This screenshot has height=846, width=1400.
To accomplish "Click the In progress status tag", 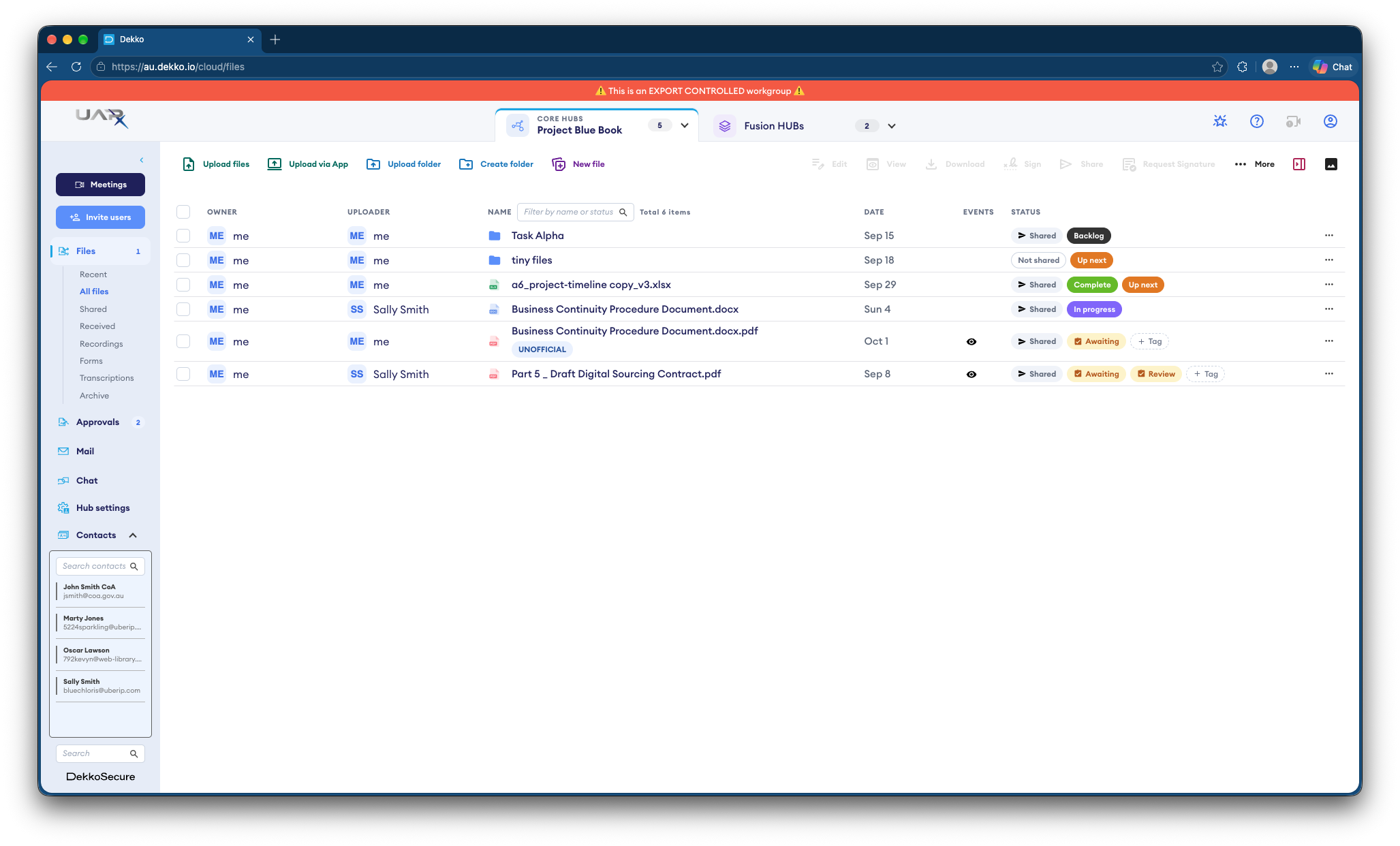I will coord(1094,309).
